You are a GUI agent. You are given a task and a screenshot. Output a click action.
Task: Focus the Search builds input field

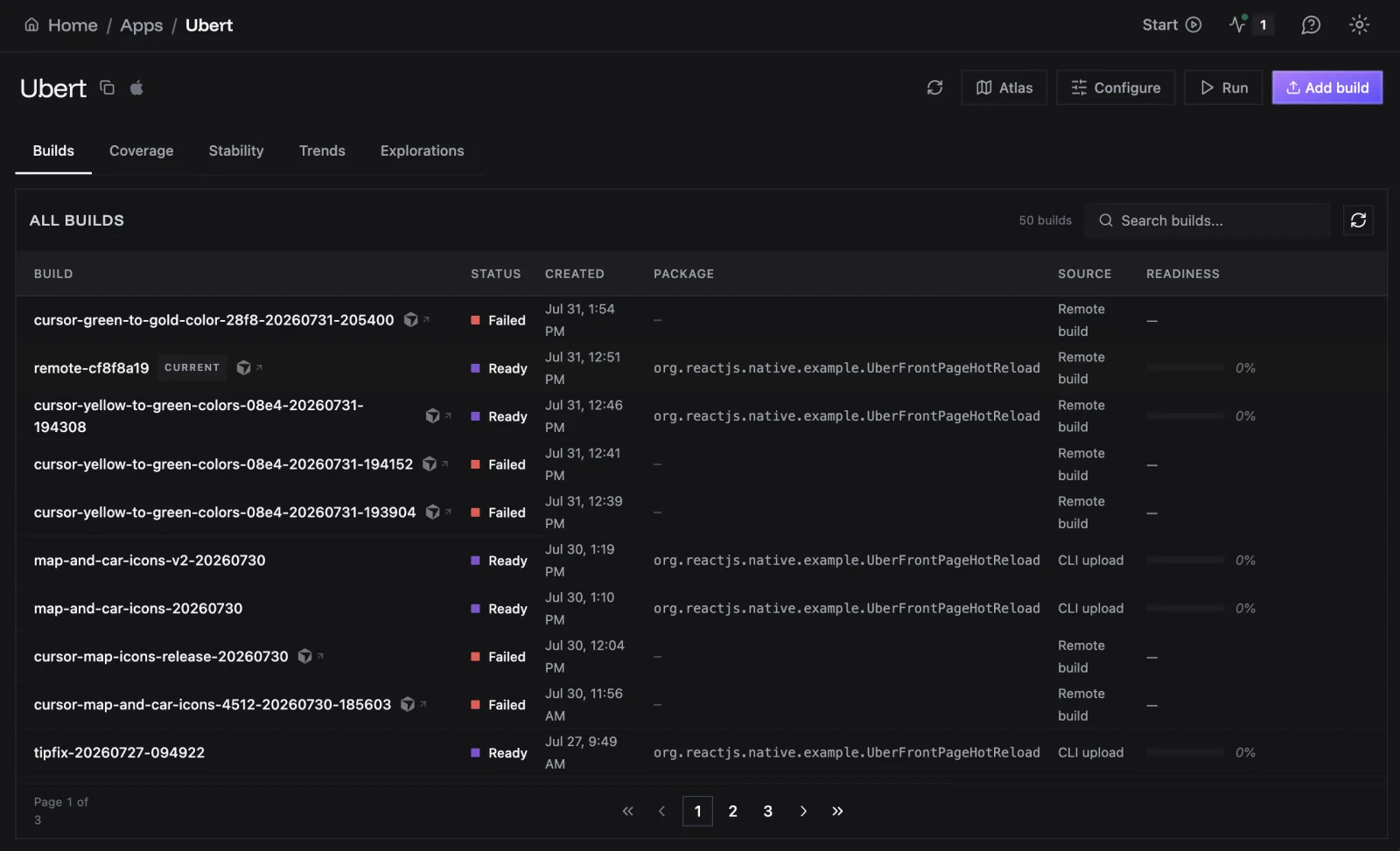(x=1207, y=220)
